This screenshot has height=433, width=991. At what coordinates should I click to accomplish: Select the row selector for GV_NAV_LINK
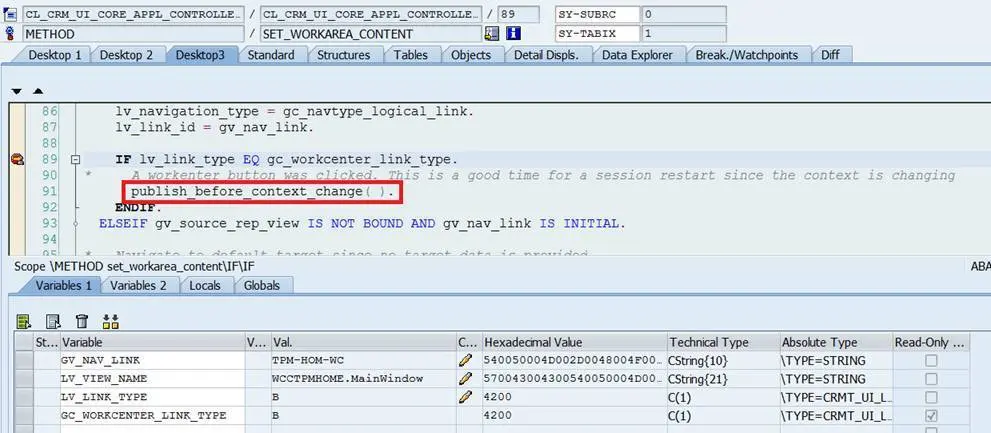click(24, 360)
